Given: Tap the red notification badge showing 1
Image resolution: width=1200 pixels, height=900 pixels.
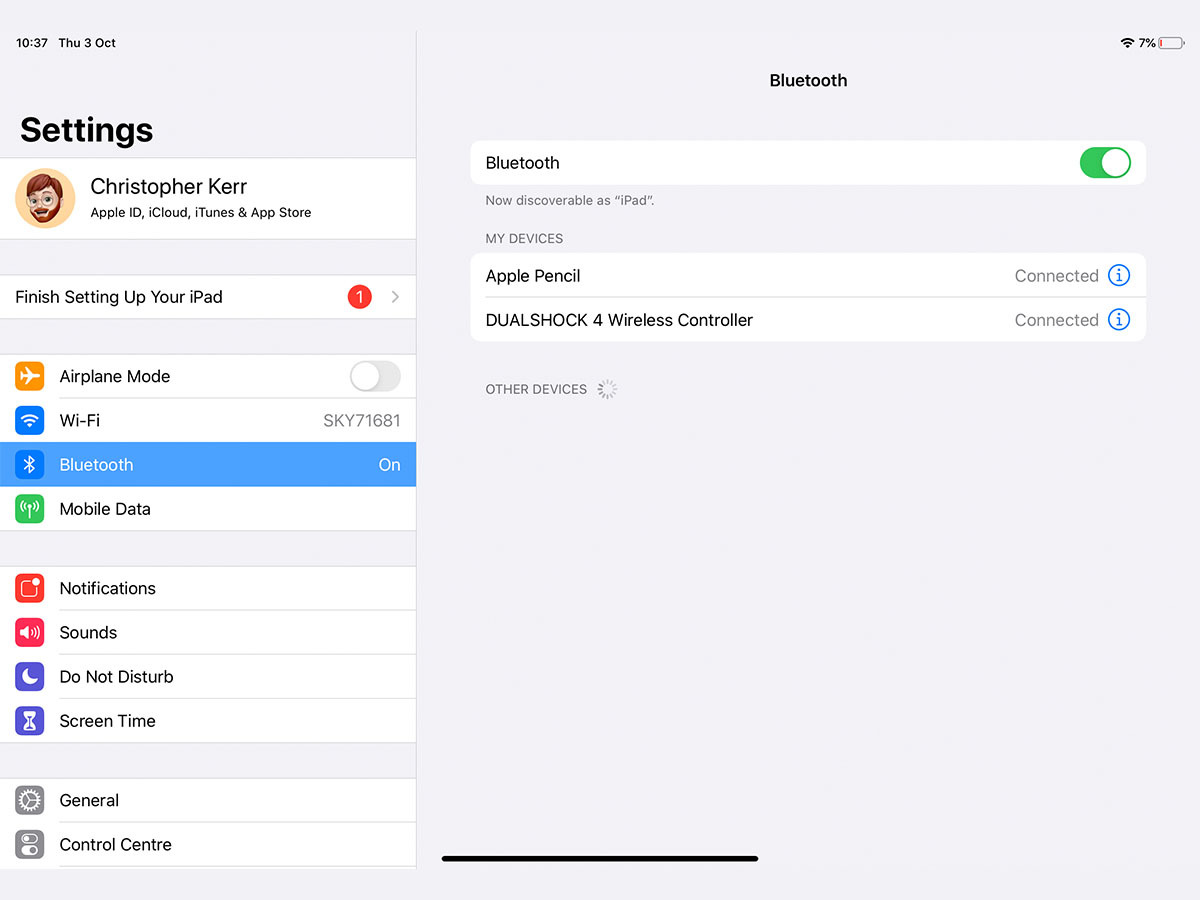Looking at the screenshot, I should coord(359,297).
